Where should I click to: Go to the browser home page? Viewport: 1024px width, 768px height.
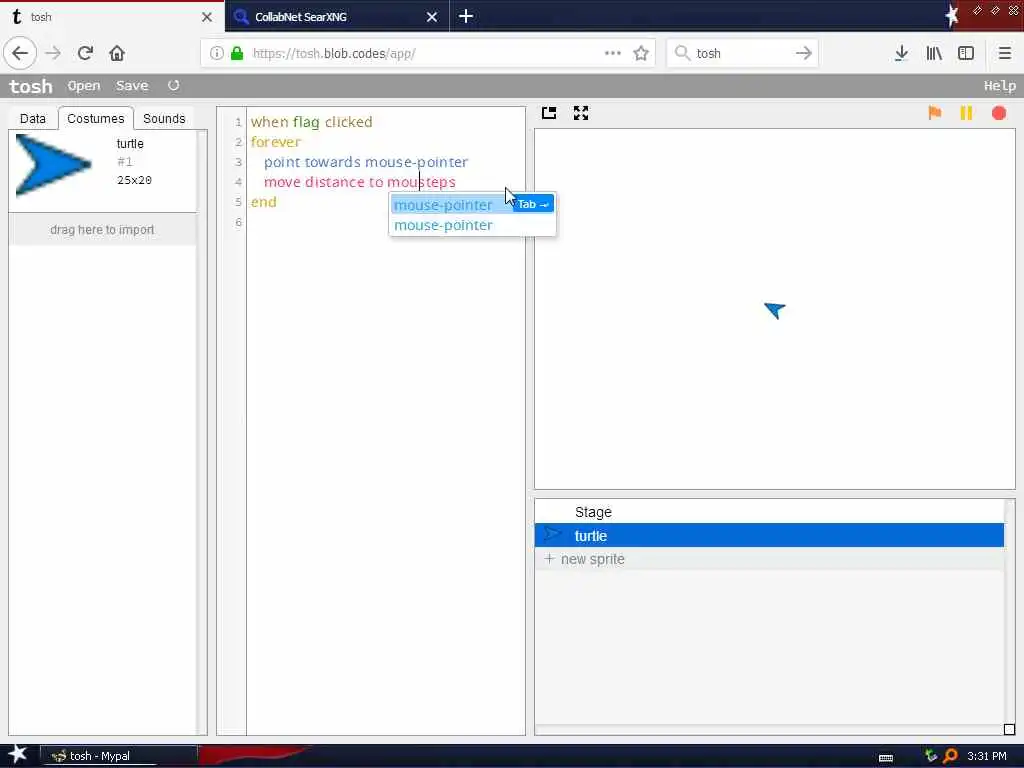point(117,53)
